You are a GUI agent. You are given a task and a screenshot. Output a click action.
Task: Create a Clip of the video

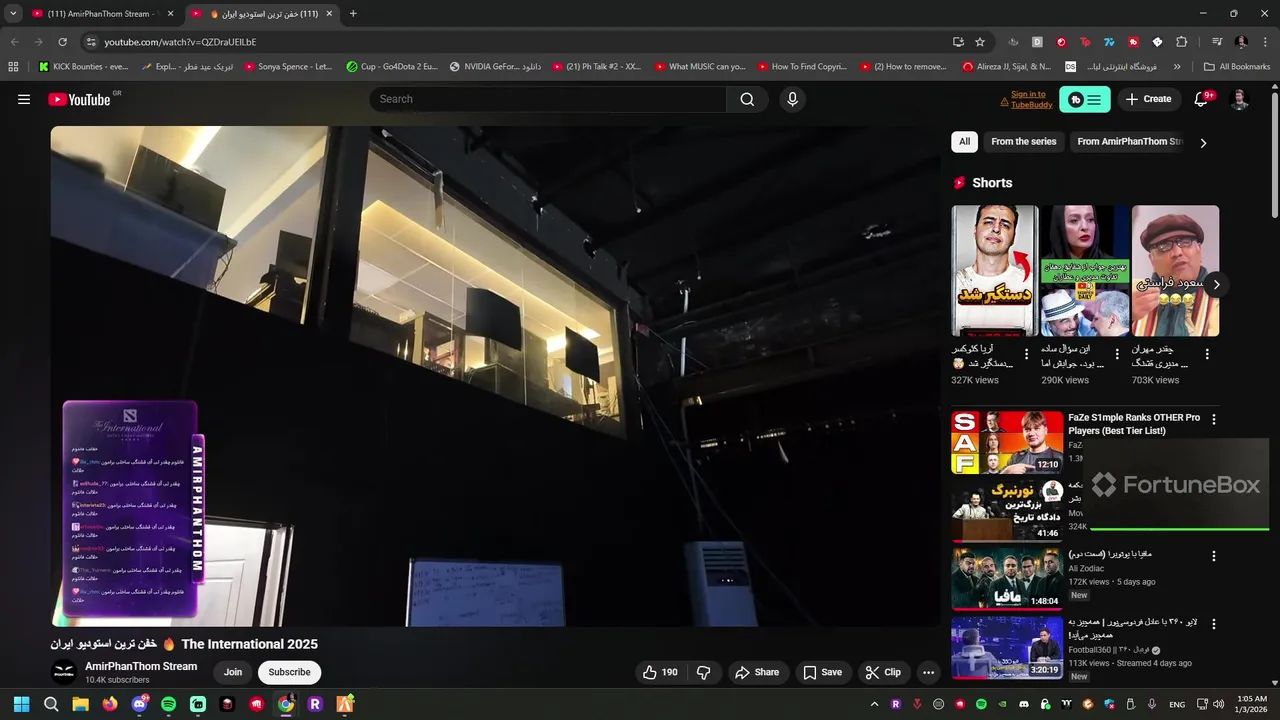tap(883, 672)
